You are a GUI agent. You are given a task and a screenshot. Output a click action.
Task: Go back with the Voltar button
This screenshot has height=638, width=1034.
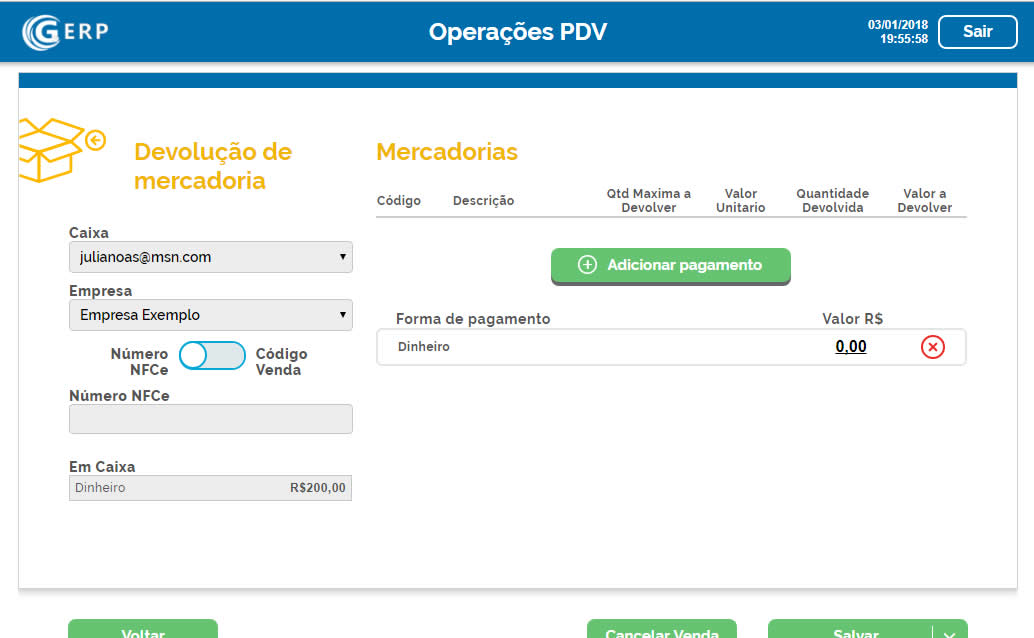coord(143,630)
